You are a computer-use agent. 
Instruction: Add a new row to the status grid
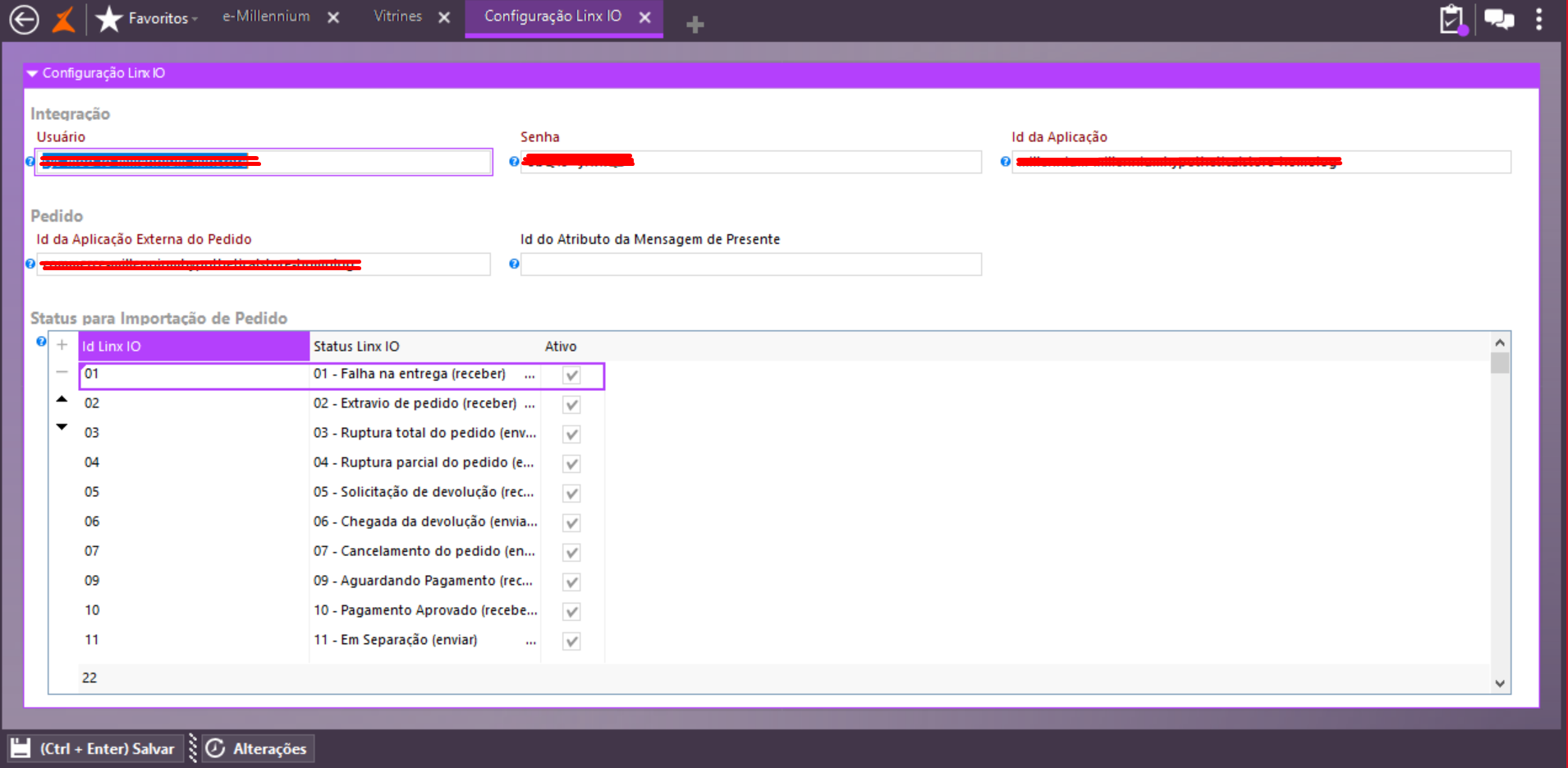click(x=62, y=345)
